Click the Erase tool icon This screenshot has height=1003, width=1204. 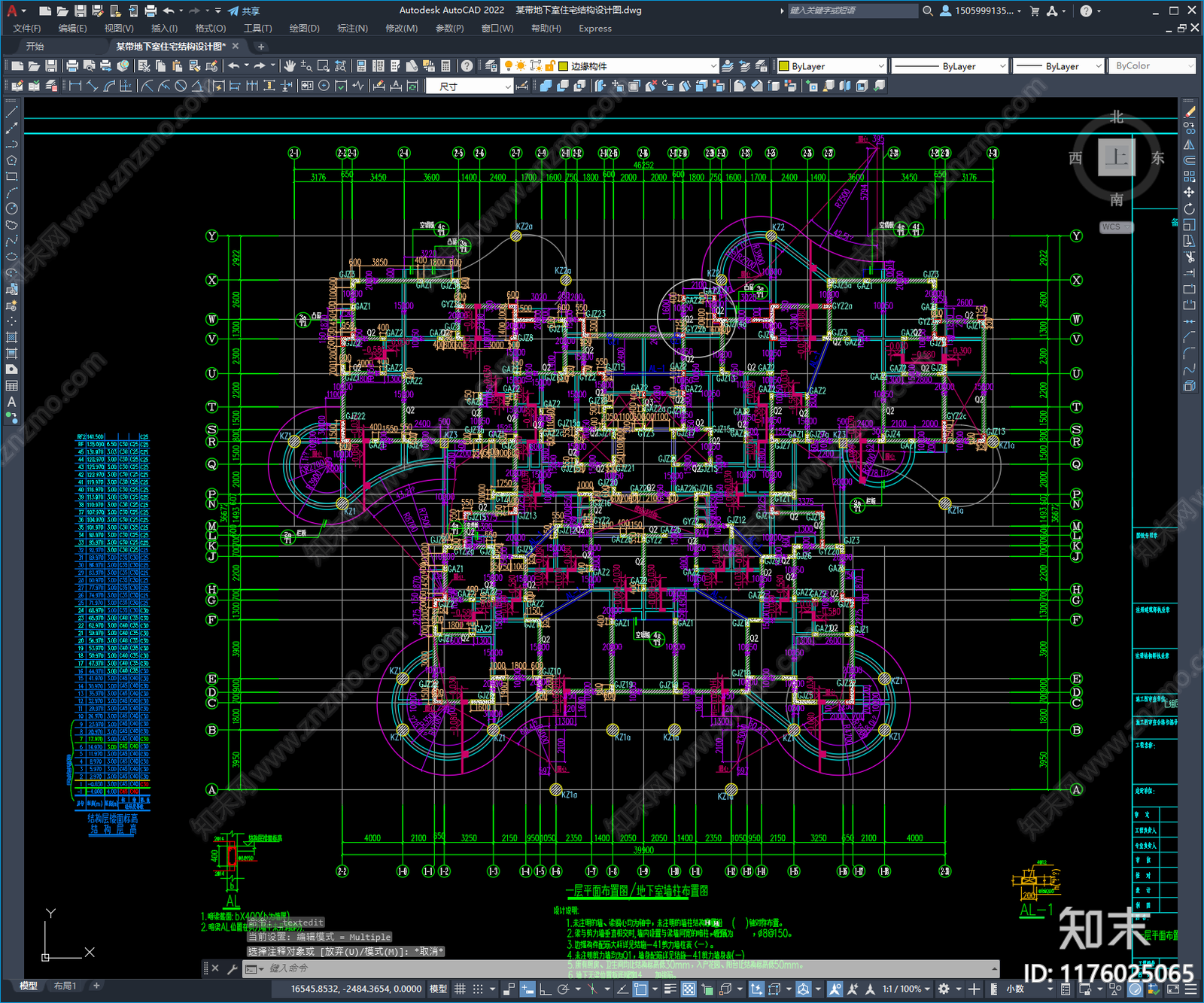(x=1189, y=111)
